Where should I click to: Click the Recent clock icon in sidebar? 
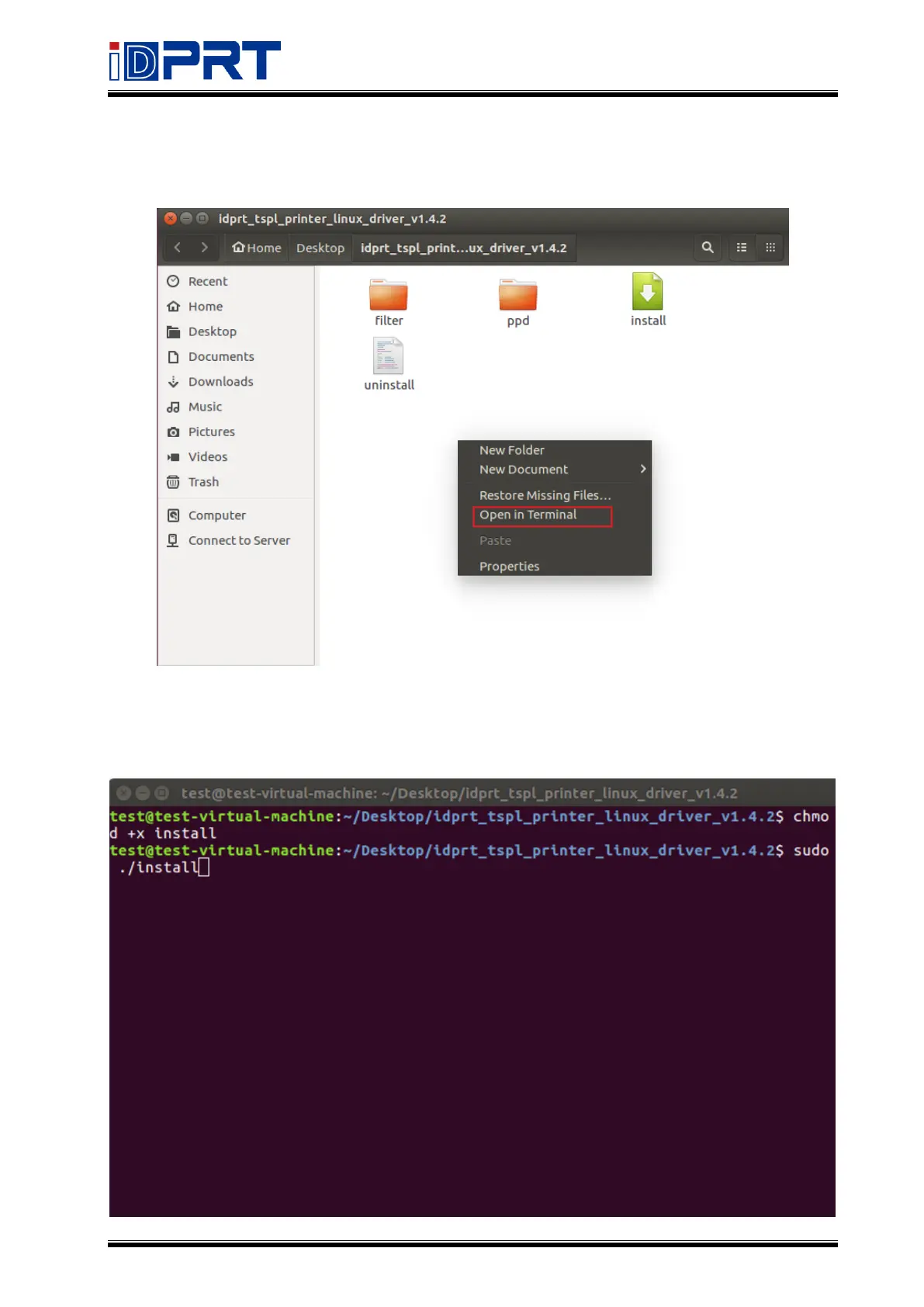[173, 281]
